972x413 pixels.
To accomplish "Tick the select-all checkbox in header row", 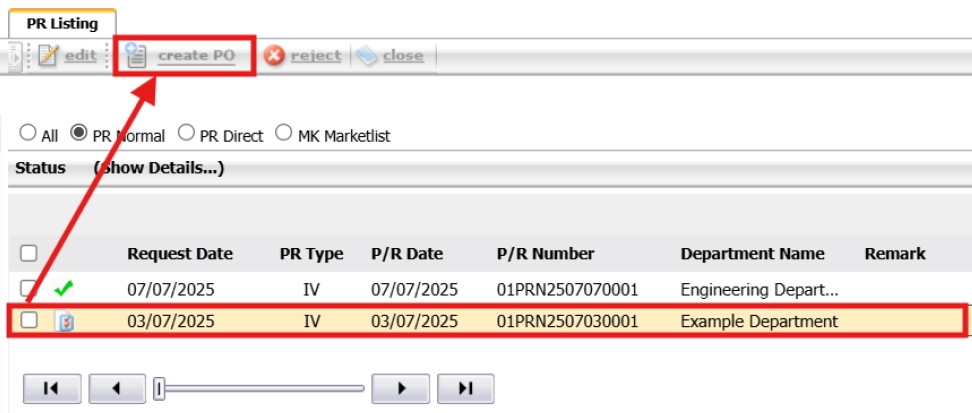I will [x=29, y=254].
